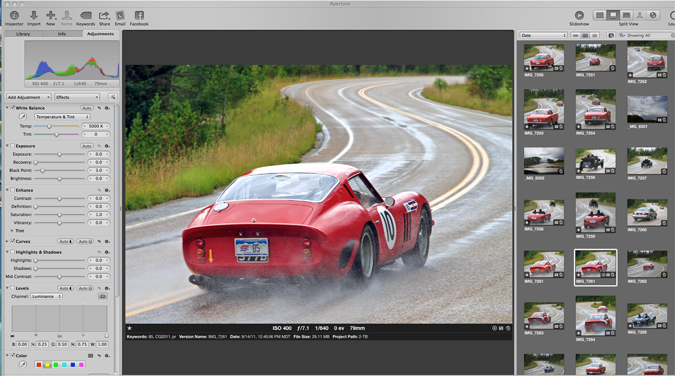Viewport: 675px width, 376px height.
Task: Toggle quarter-tone controls button in Levels
Action: (102, 296)
